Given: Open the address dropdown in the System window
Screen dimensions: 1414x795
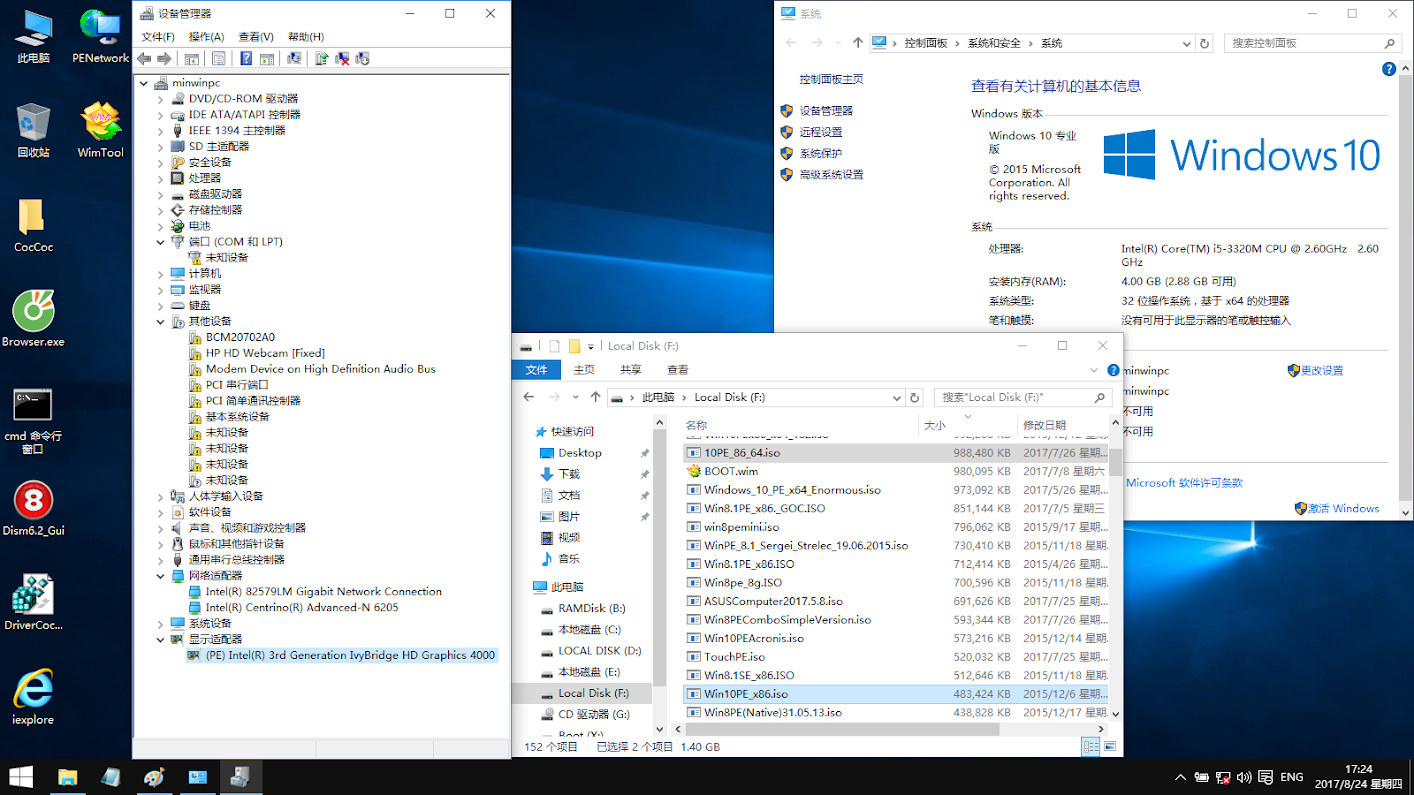Looking at the screenshot, I should click(1186, 43).
